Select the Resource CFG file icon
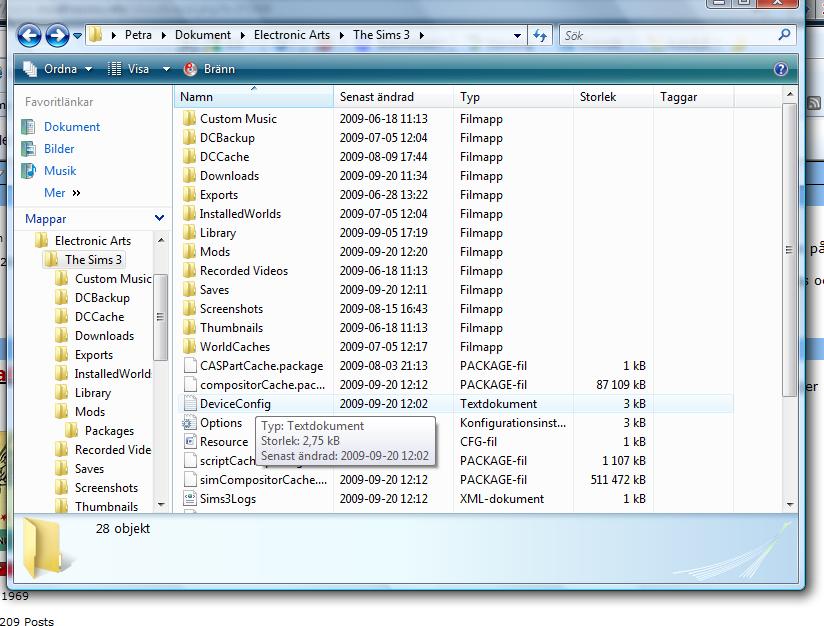Viewport: 824px width, 626px height. (190, 441)
